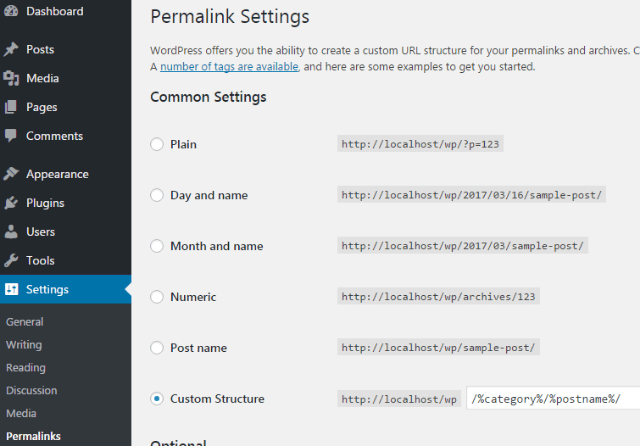Click the Dashboard gauge icon
640x446 pixels.
click(x=11, y=11)
